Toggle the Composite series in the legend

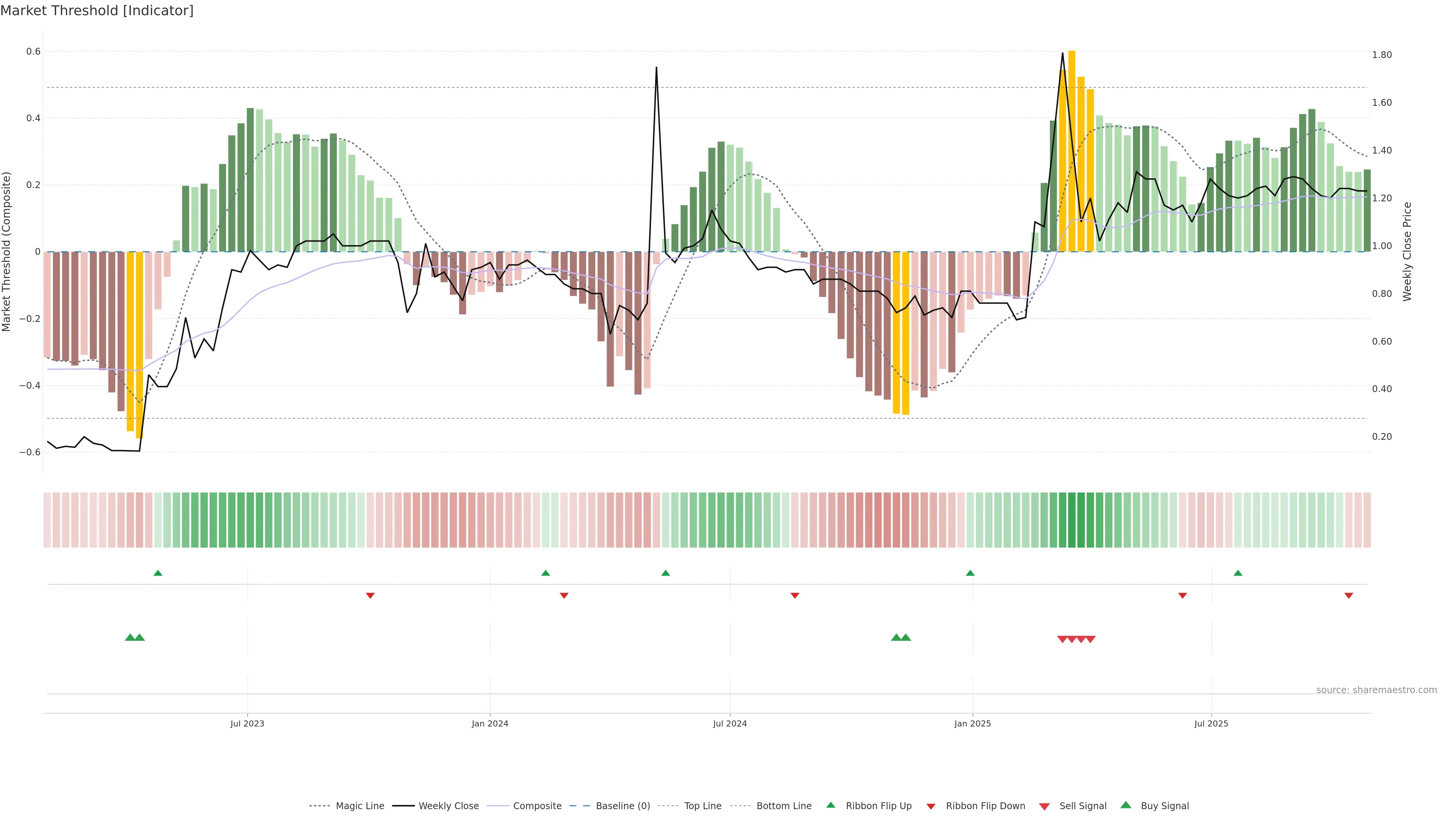click(x=537, y=806)
